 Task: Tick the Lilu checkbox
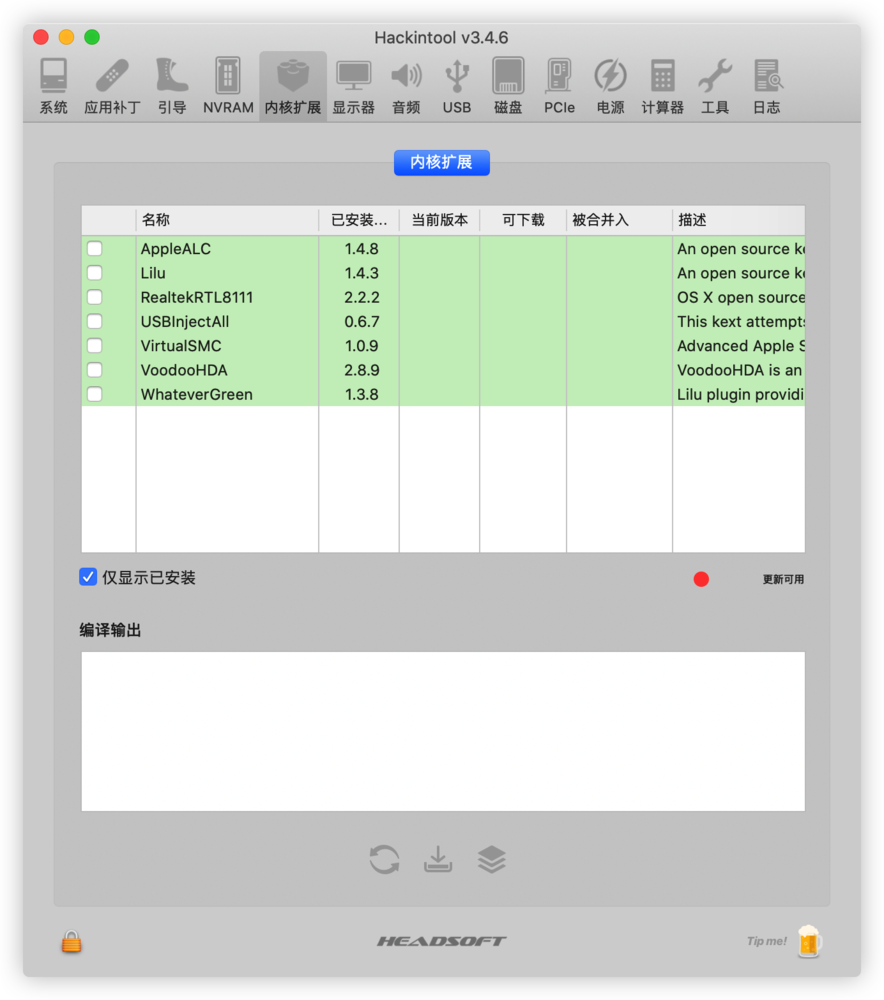(x=94, y=273)
